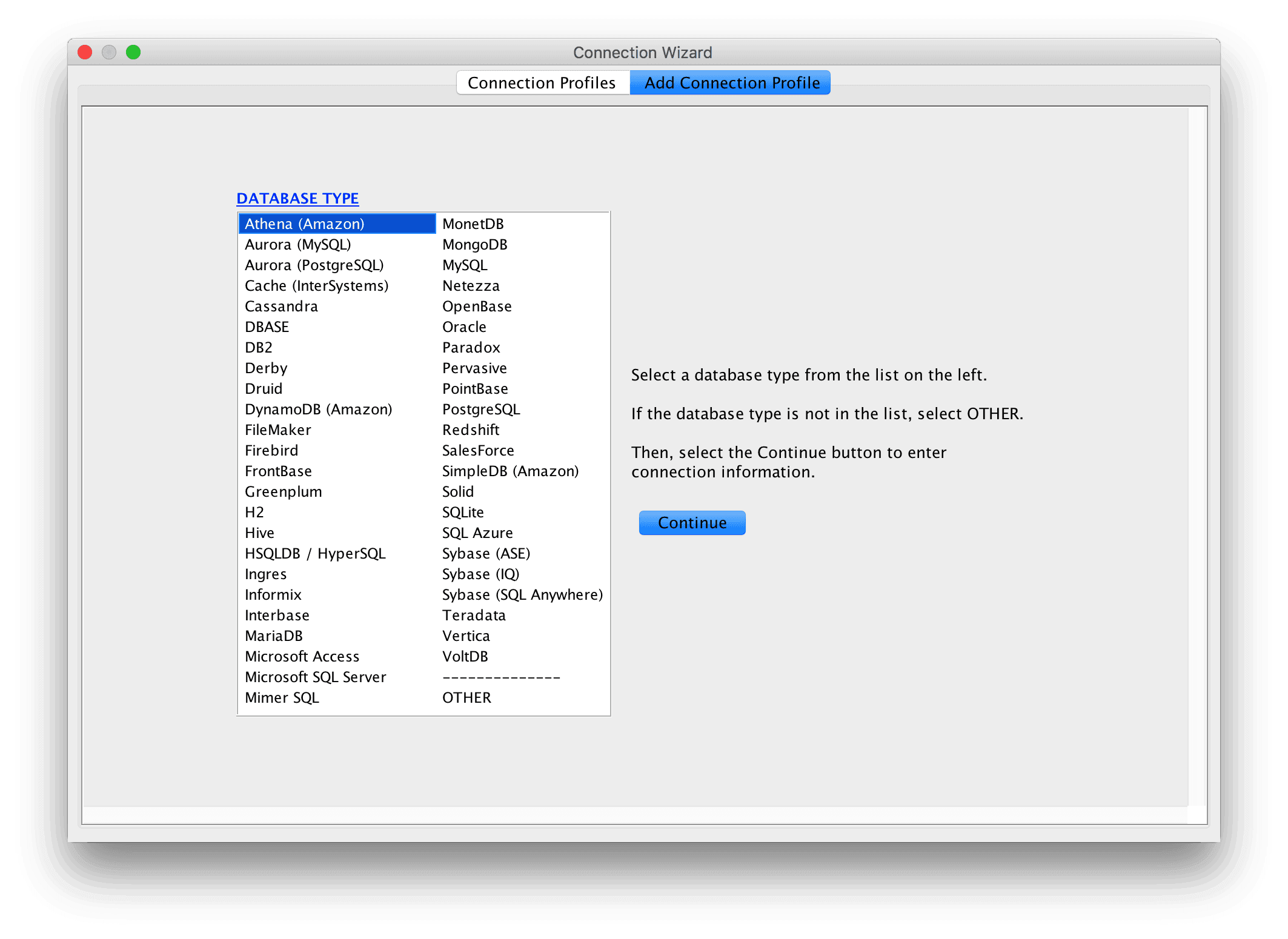This screenshot has height=939, width=1288.
Task: Open the DATABASE TYPE link
Action: click(x=297, y=198)
